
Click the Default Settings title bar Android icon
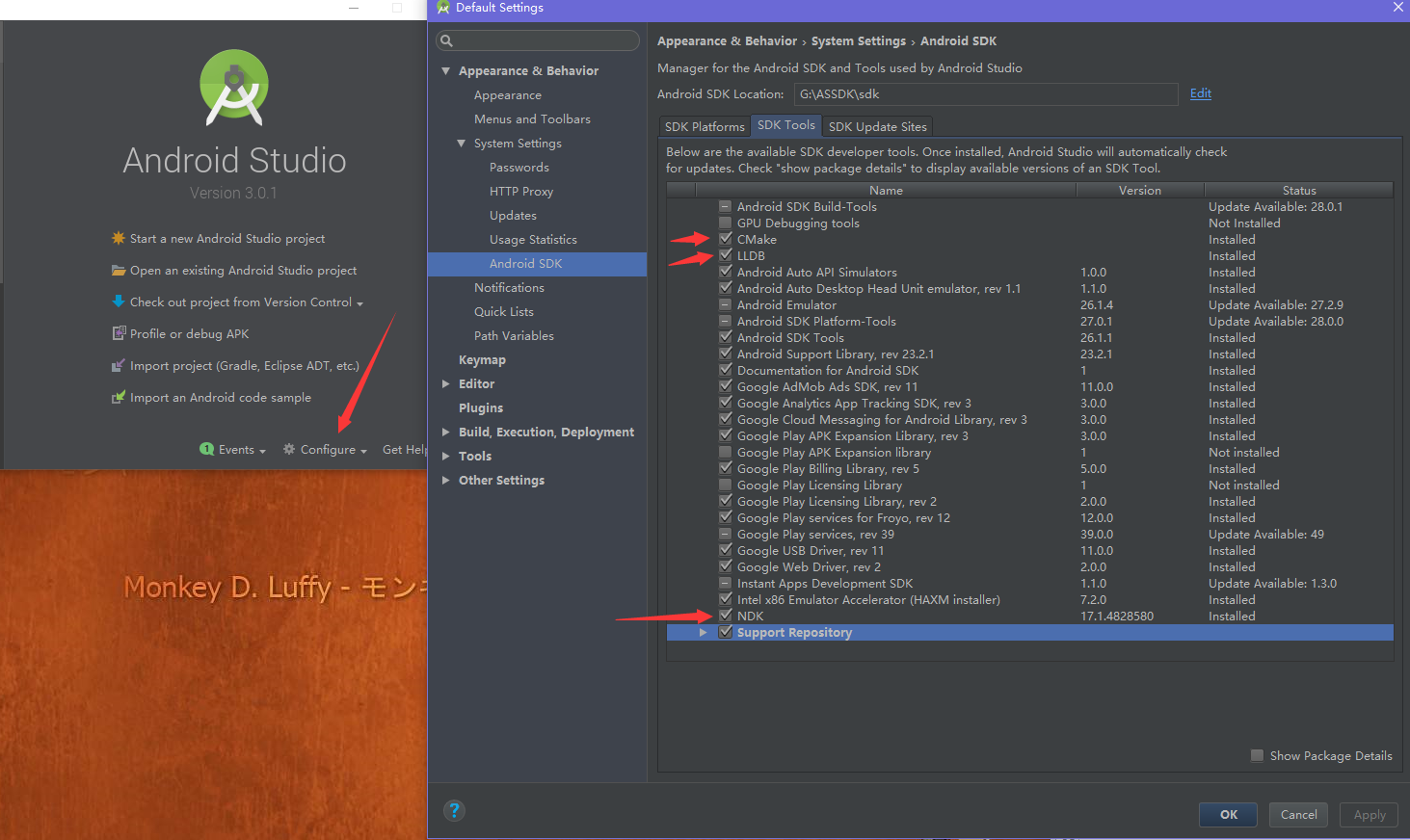443,7
